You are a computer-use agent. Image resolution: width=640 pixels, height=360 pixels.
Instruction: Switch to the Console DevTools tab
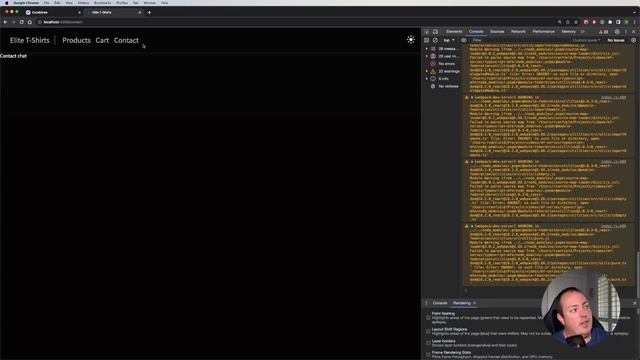coord(476,31)
